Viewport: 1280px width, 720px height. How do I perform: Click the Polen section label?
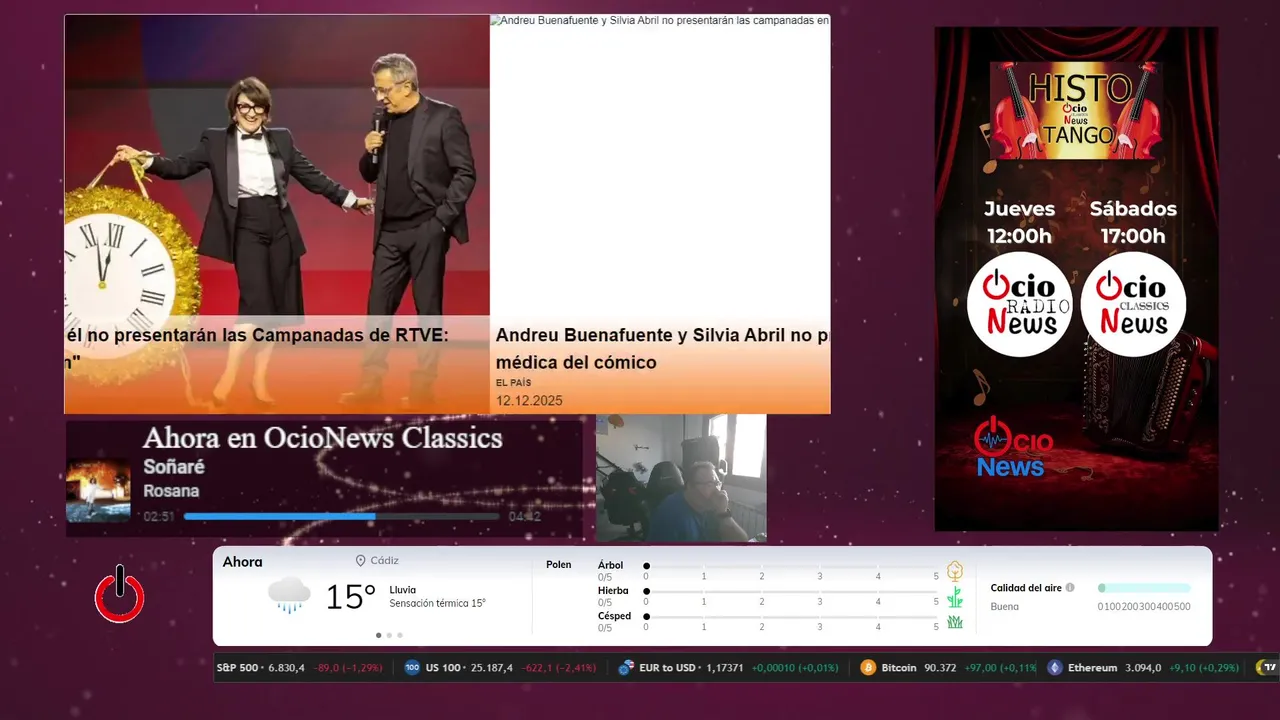[559, 565]
